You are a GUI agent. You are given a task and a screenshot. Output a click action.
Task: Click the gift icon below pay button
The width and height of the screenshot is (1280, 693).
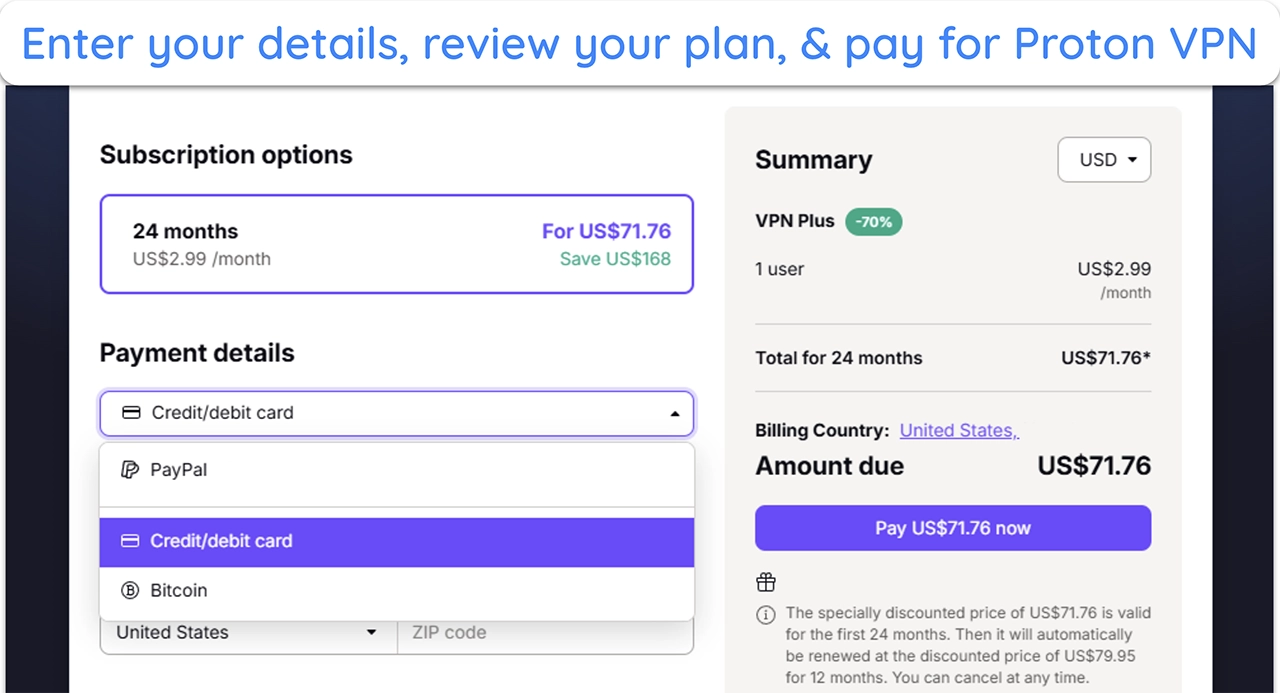pos(766,582)
